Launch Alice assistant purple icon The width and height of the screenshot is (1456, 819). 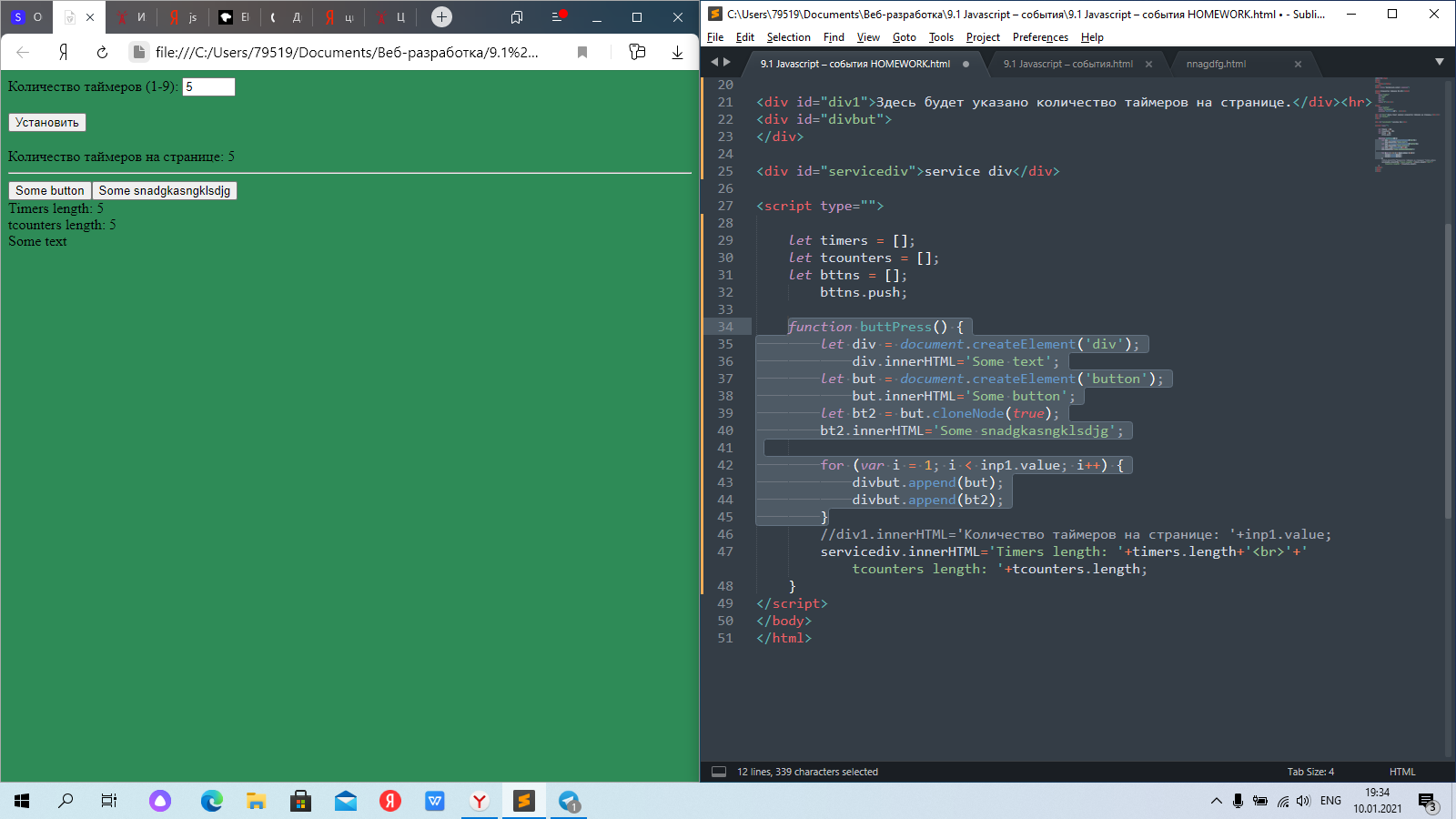160,801
